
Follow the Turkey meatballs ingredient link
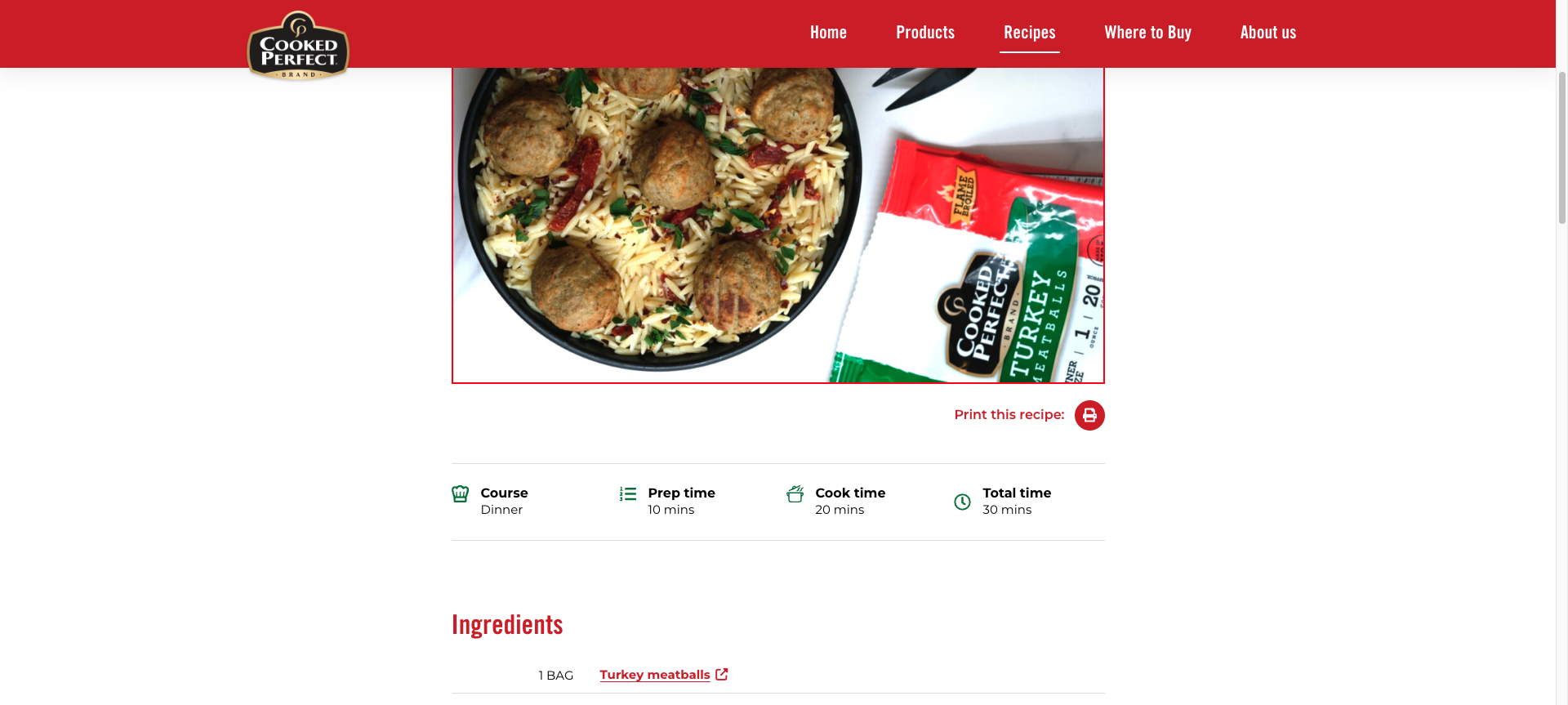(655, 675)
